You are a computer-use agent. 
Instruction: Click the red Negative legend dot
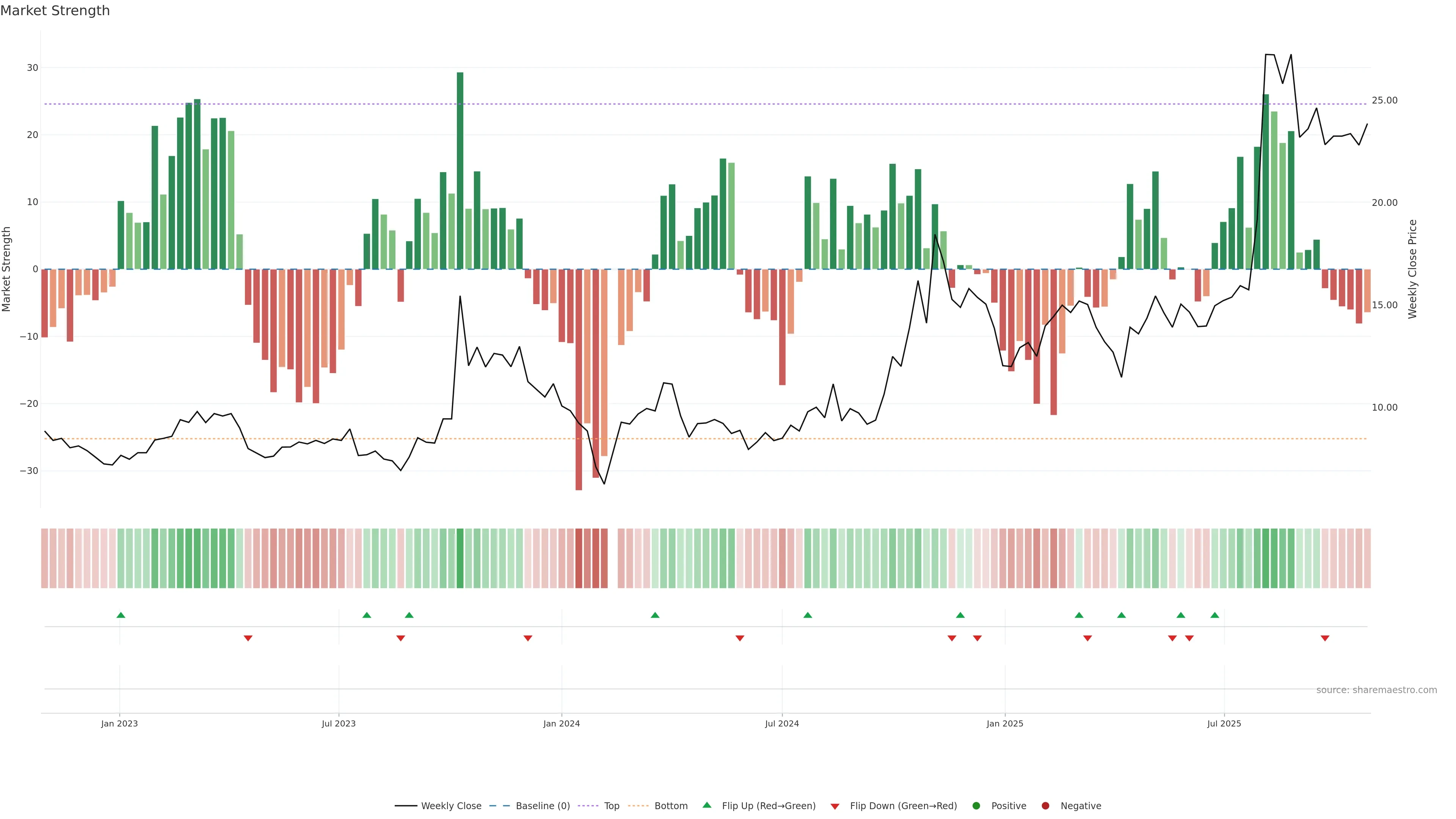point(1045,805)
